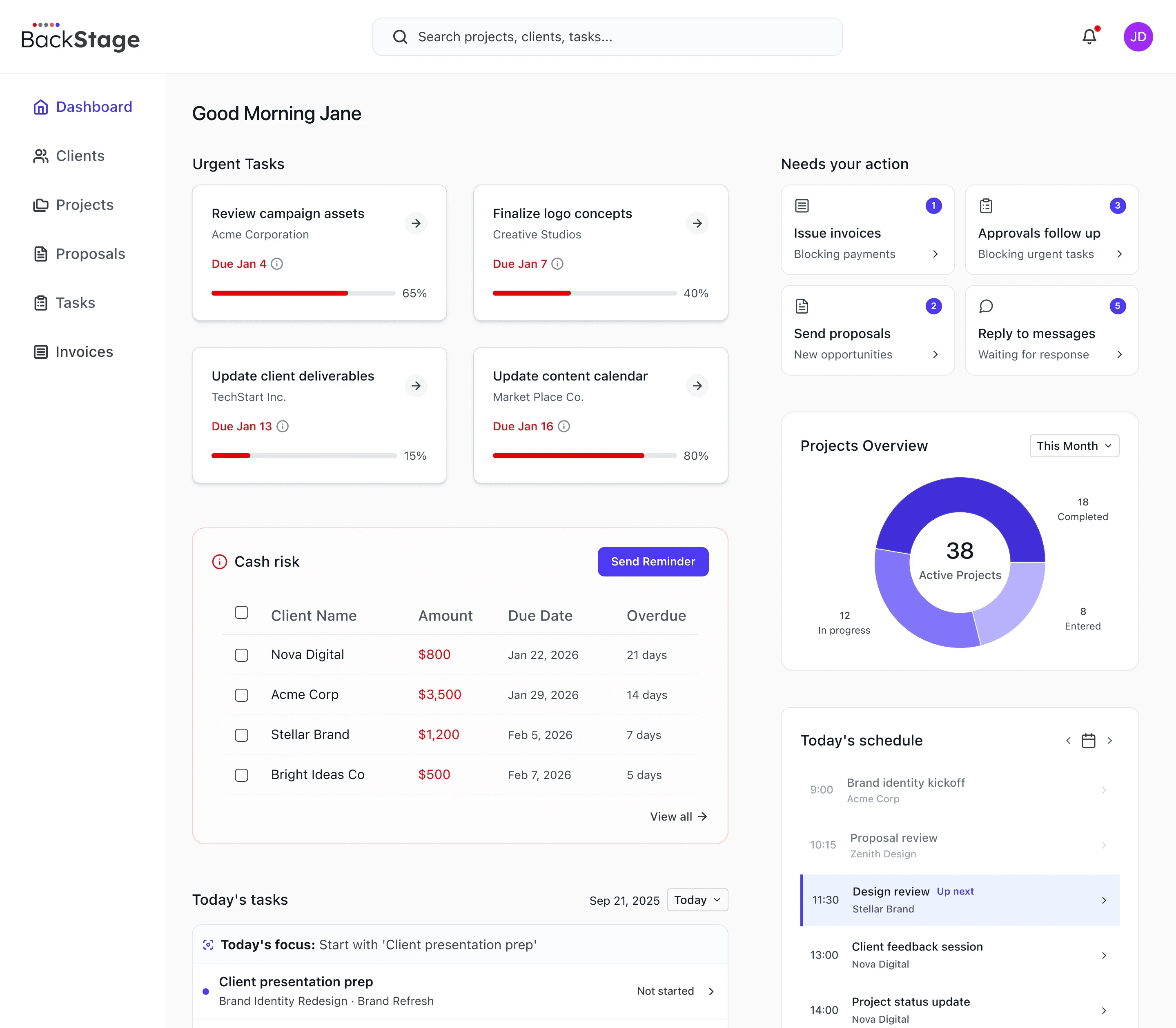
Task: Expand the Today filter dropdown
Action: click(x=697, y=899)
